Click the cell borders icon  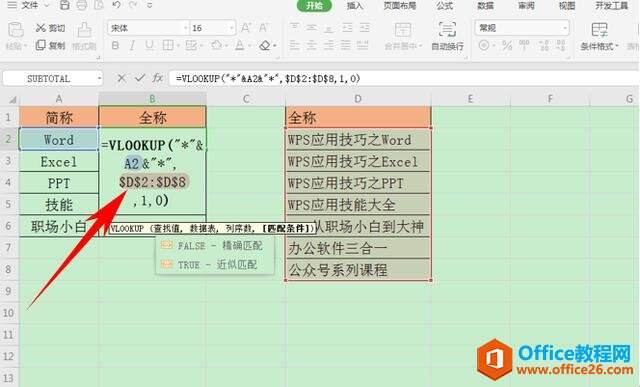pyautogui.click(x=168, y=45)
